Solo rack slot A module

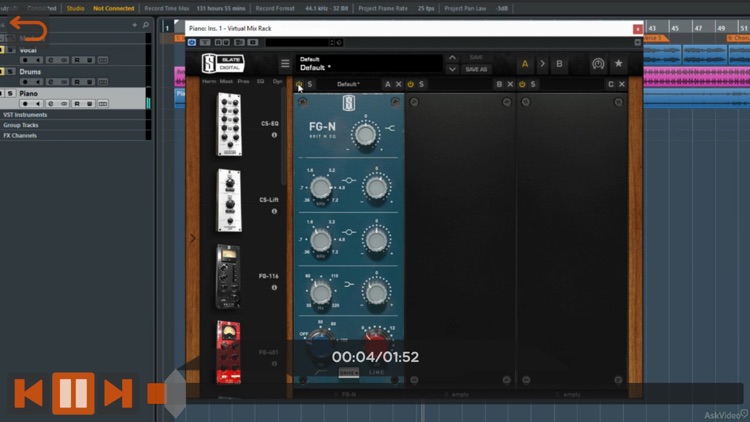pos(310,84)
